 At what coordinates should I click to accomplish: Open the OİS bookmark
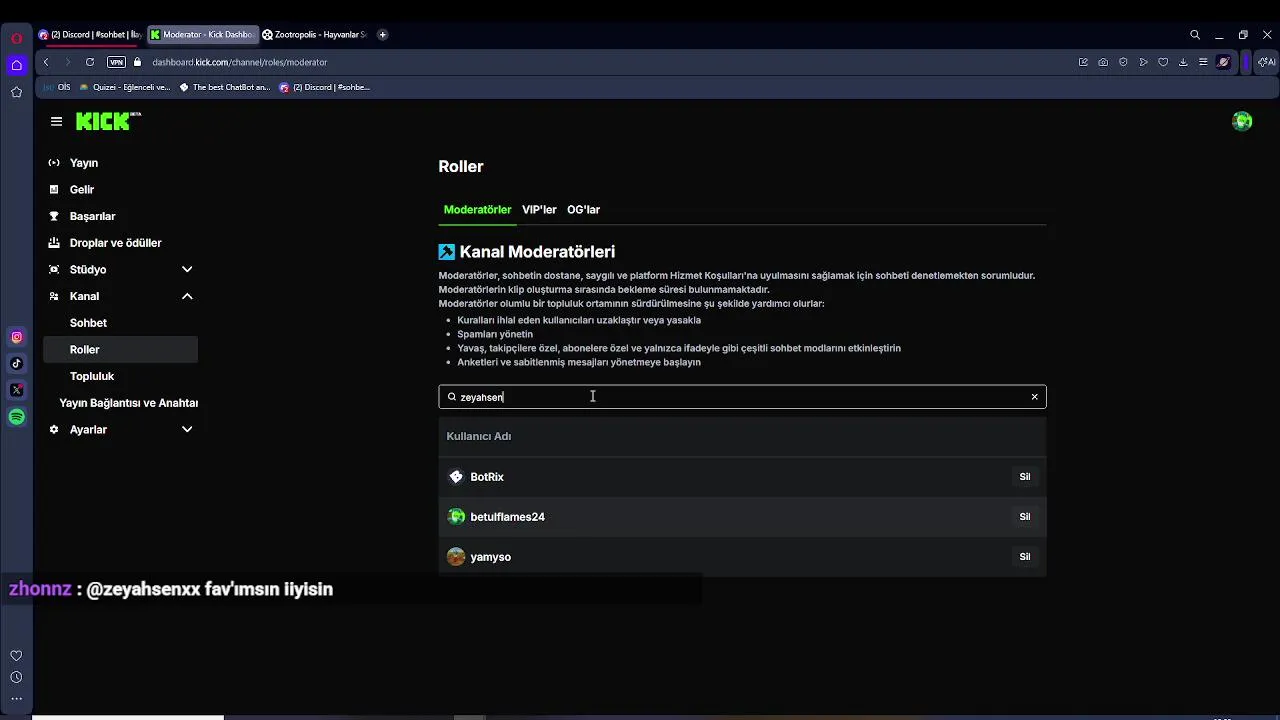57,87
